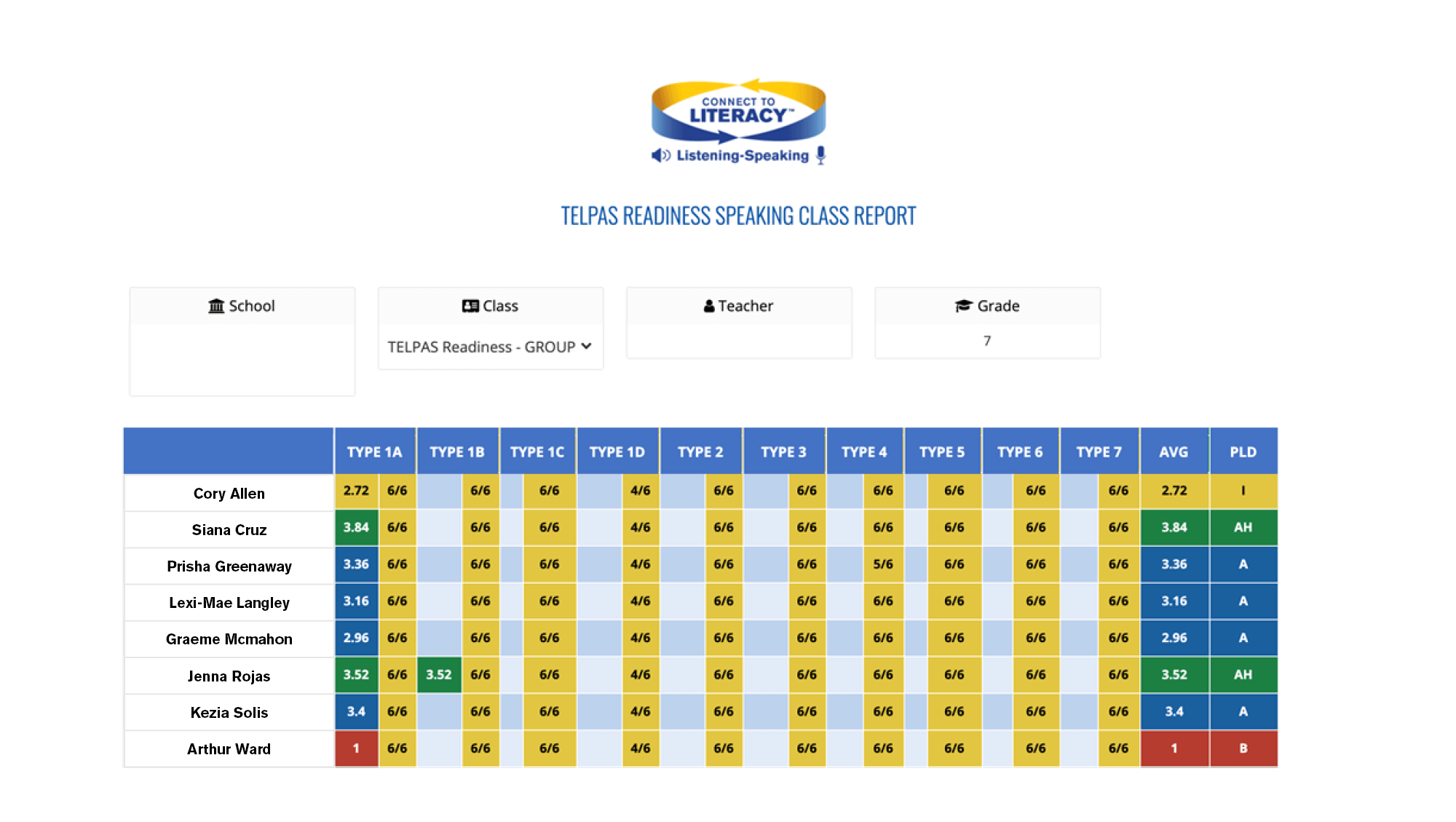
Task: Click Prisha Greenaway's 5/6 Type 4 cell
Action: (x=883, y=564)
